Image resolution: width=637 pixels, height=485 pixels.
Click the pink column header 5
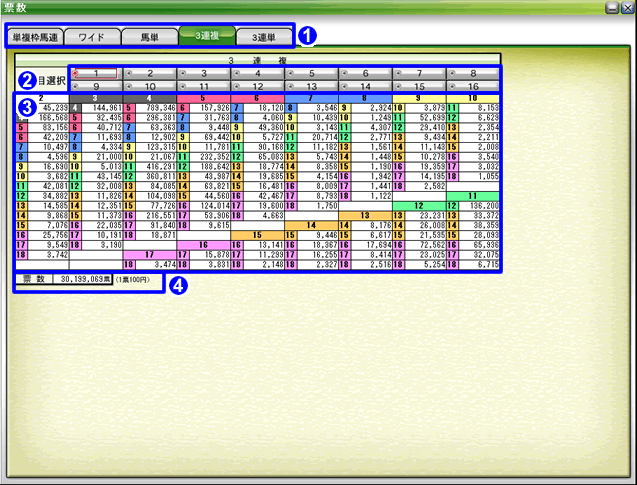click(204, 98)
